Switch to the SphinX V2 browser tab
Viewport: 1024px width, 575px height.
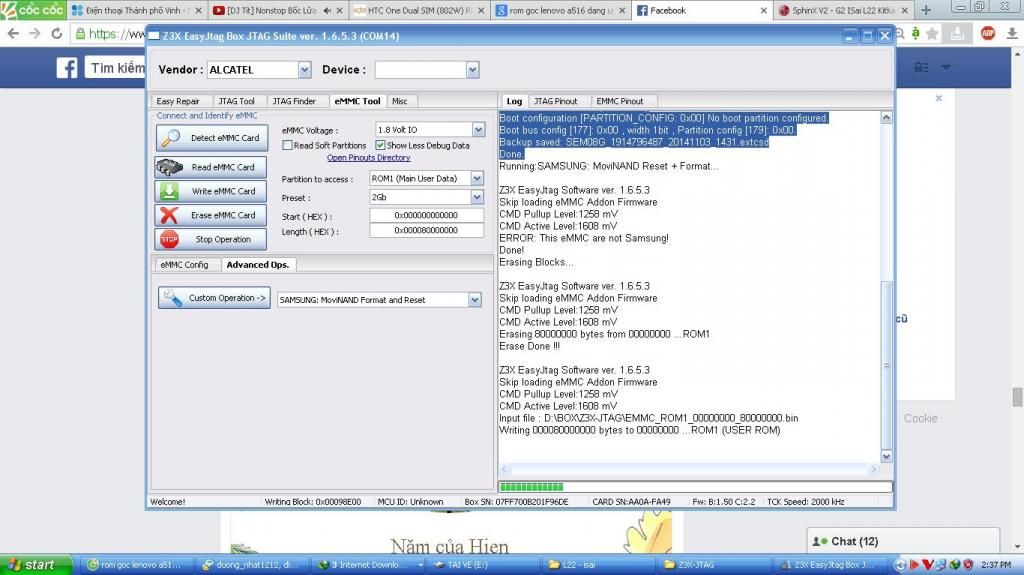(843, 10)
